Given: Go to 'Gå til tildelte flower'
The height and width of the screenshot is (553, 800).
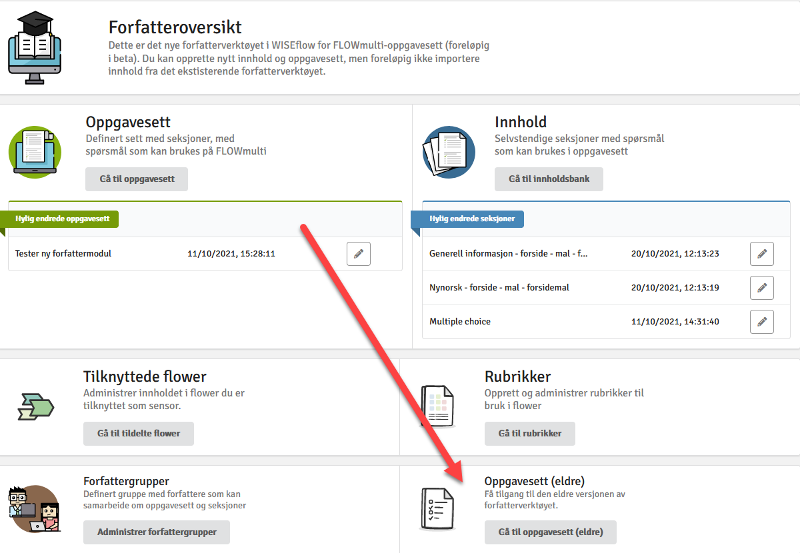Looking at the screenshot, I should (x=139, y=434).
